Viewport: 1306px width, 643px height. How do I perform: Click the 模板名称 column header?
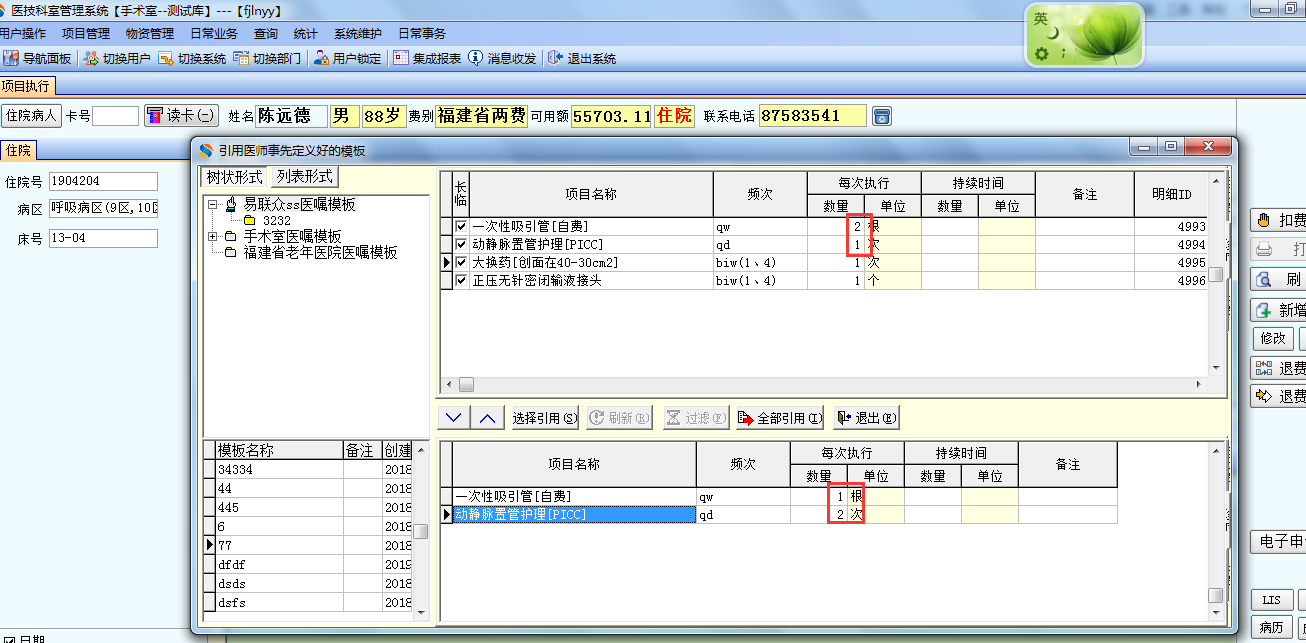click(x=279, y=451)
